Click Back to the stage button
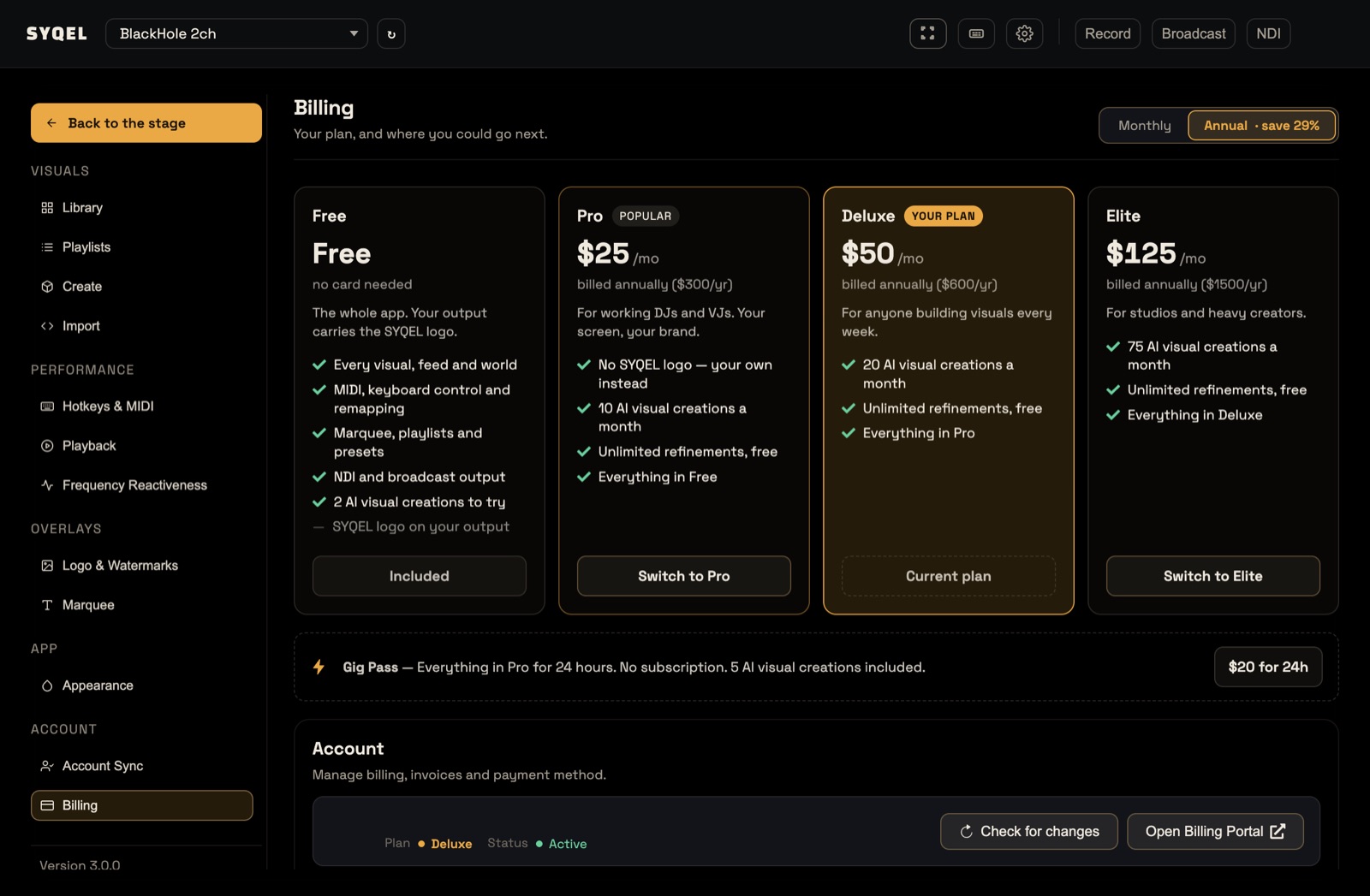 click(x=146, y=123)
